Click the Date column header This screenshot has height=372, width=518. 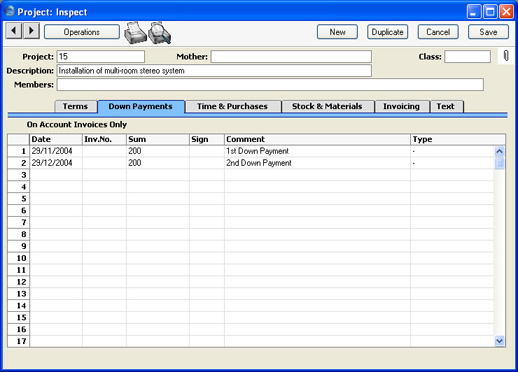[x=56, y=139]
